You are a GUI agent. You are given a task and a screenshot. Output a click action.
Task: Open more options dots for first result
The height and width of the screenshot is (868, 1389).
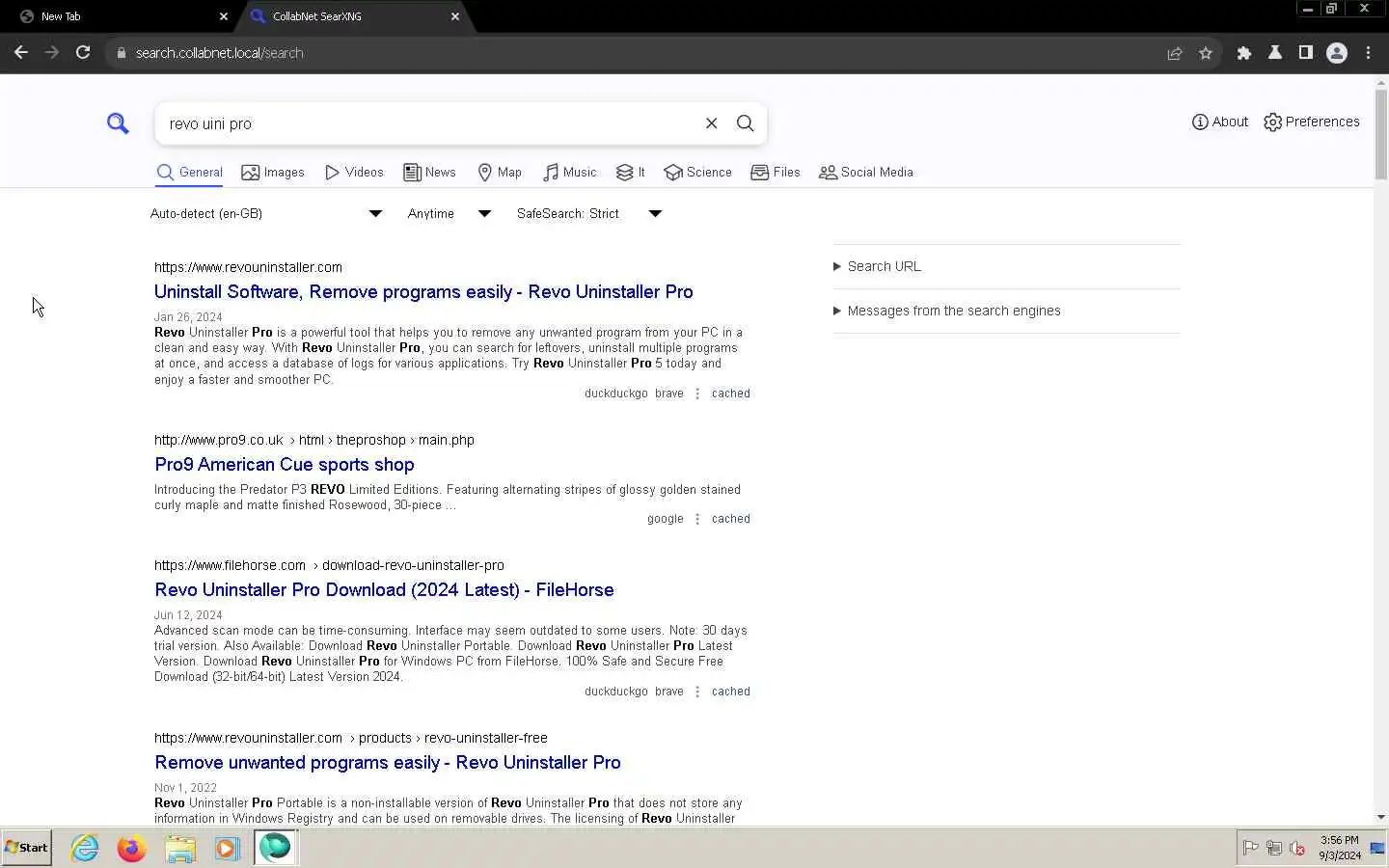point(697,393)
